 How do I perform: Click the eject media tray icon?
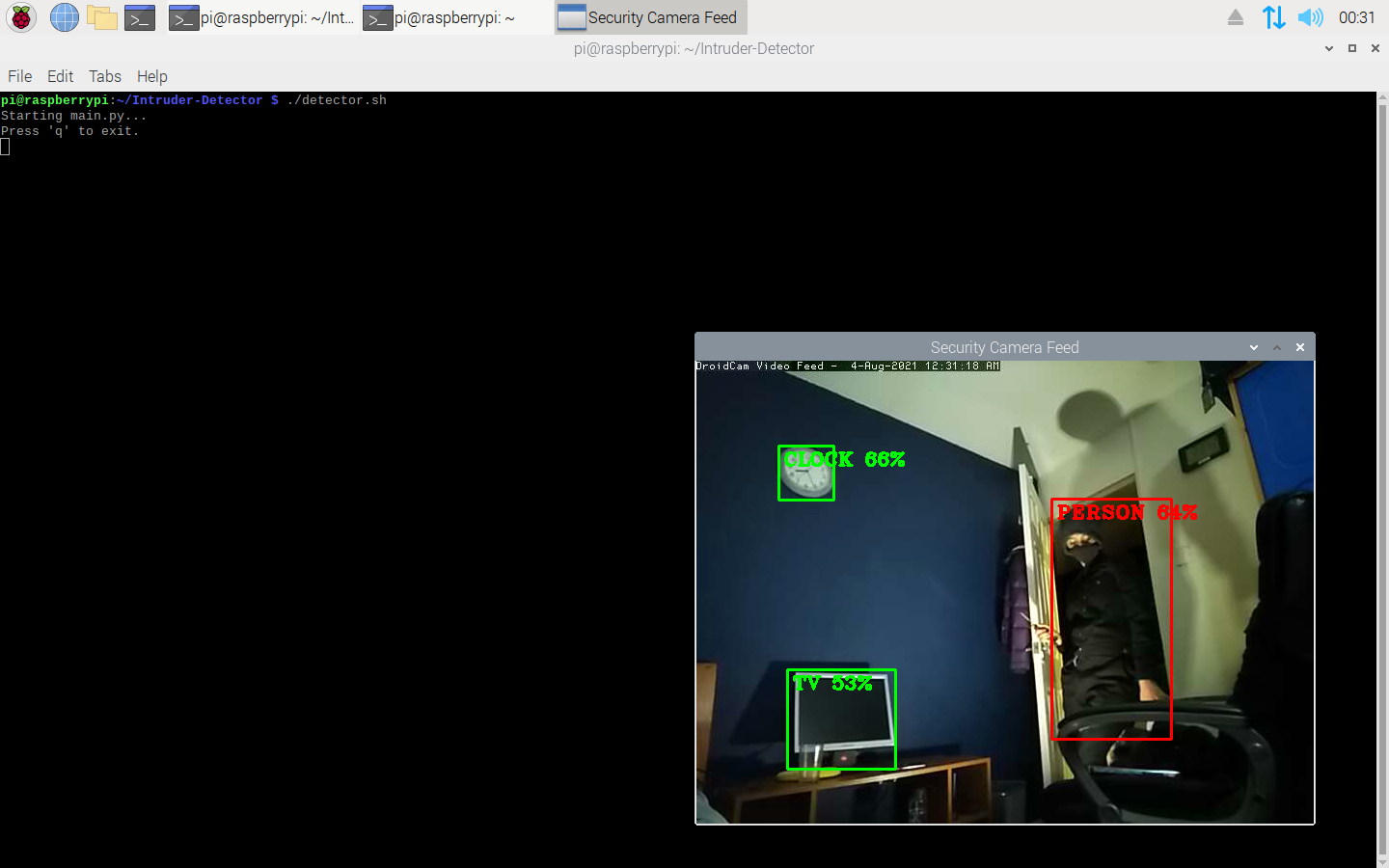1235,17
